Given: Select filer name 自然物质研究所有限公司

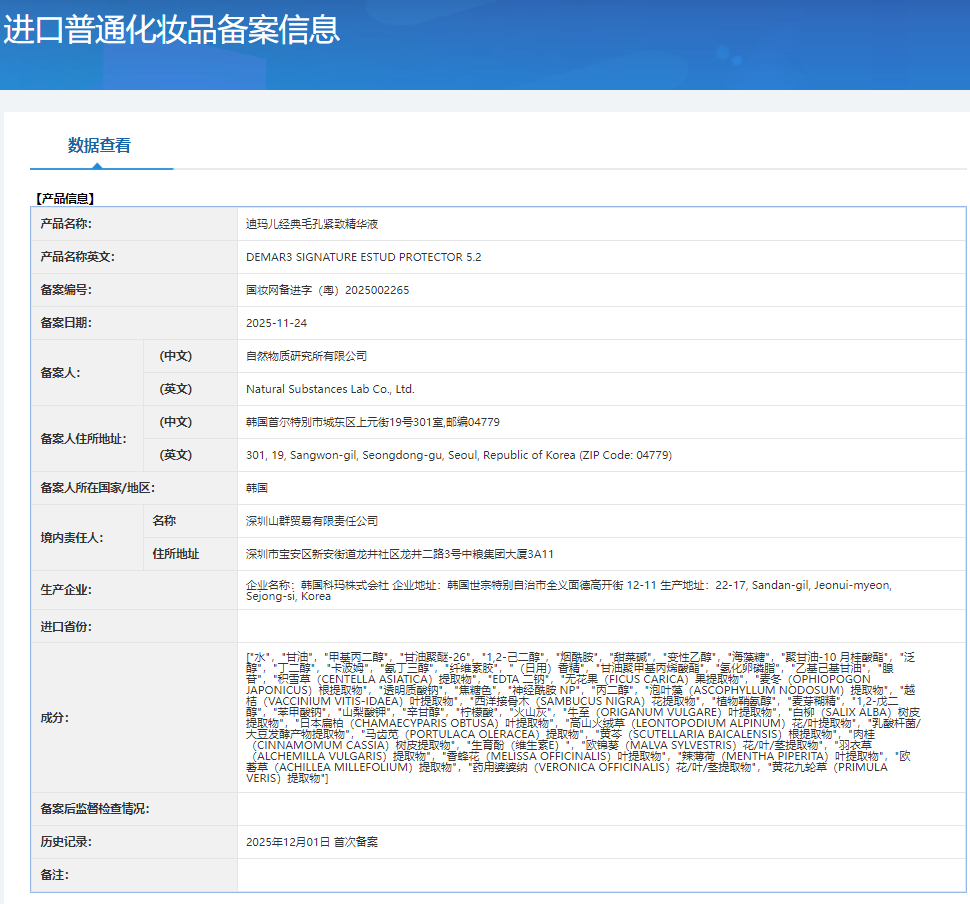Looking at the screenshot, I should point(306,356).
